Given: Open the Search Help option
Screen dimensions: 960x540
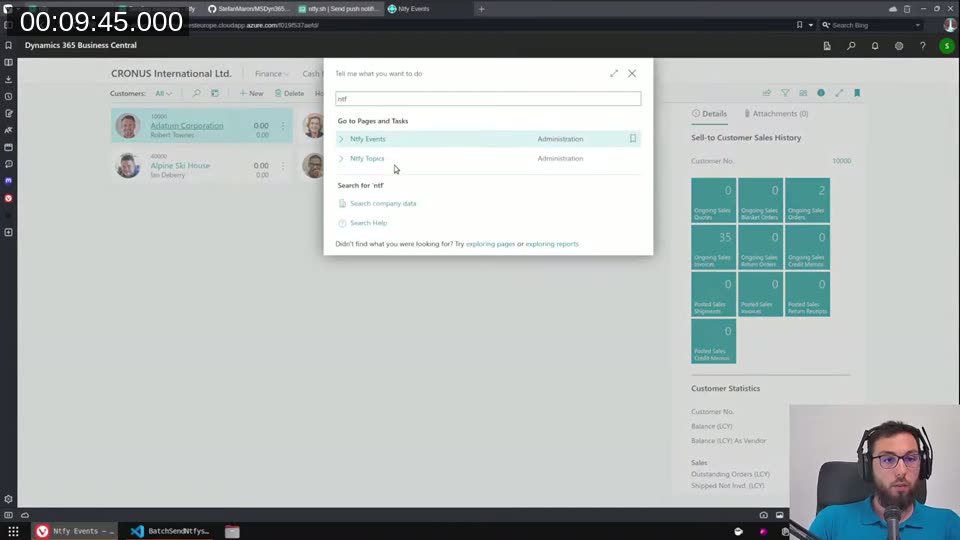Looking at the screenshot, I should point(368,223).
